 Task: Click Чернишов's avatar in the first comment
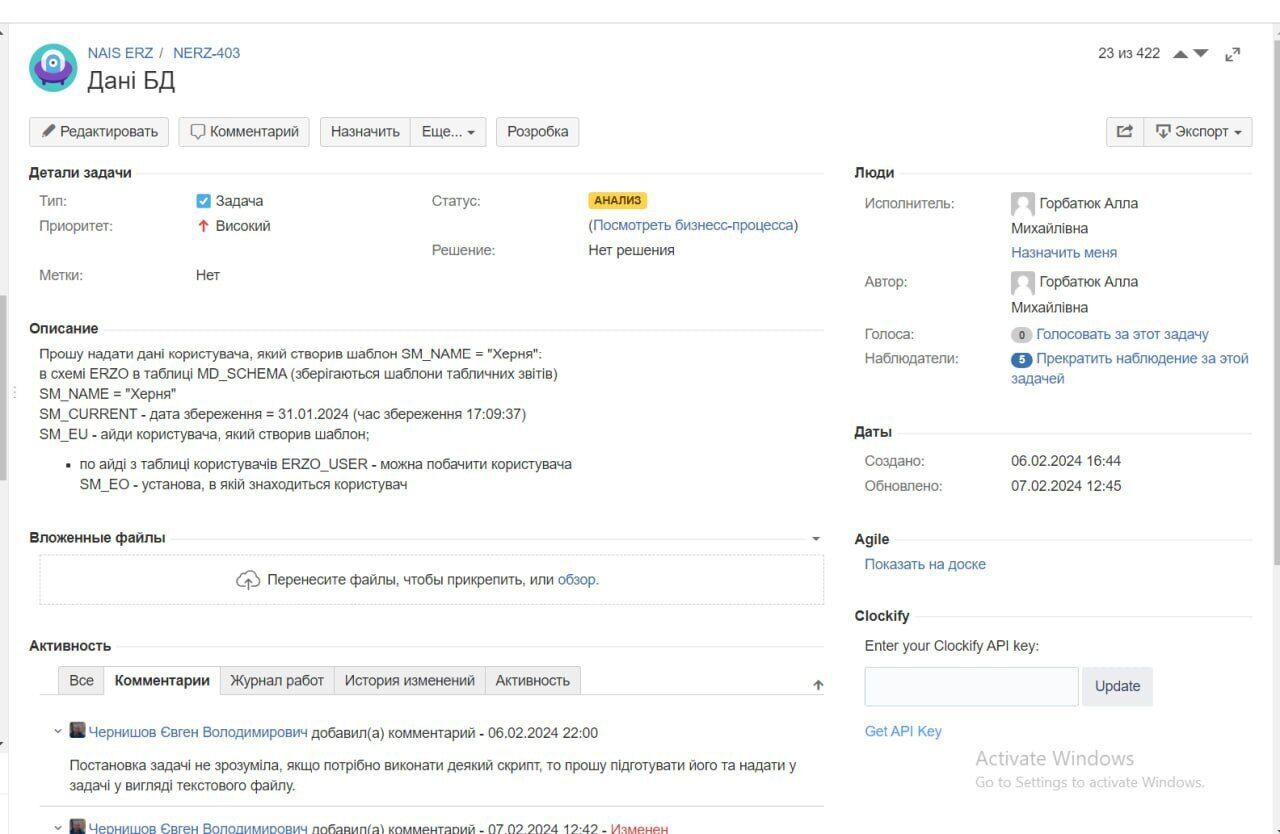coord(77,731)
